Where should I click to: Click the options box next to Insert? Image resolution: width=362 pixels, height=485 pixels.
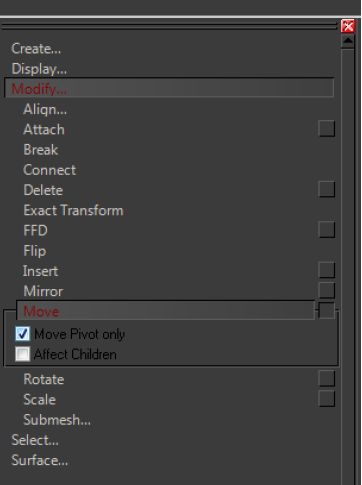[326, 270]
